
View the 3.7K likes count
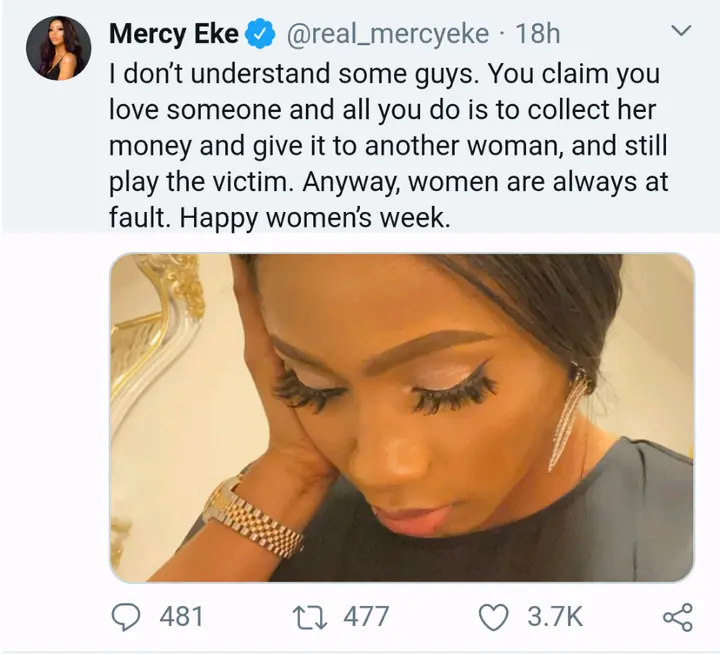tap(555, 616)
